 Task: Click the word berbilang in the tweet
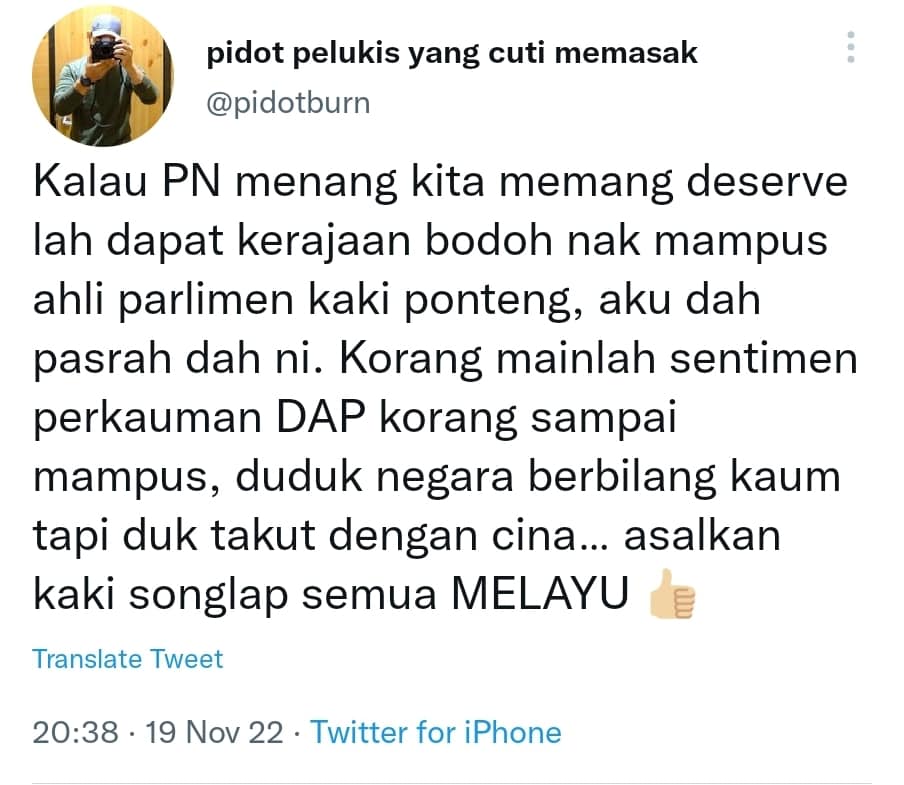click(622, 477)
